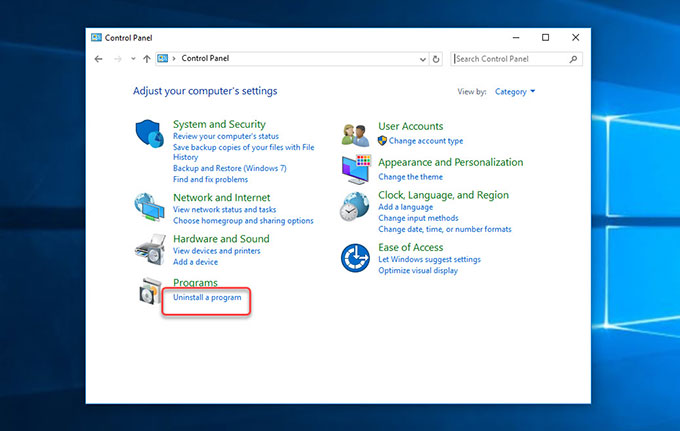This screenshot has height=431, width=680.
Task: Open Find and fix problems
Action: pos(210,180)
